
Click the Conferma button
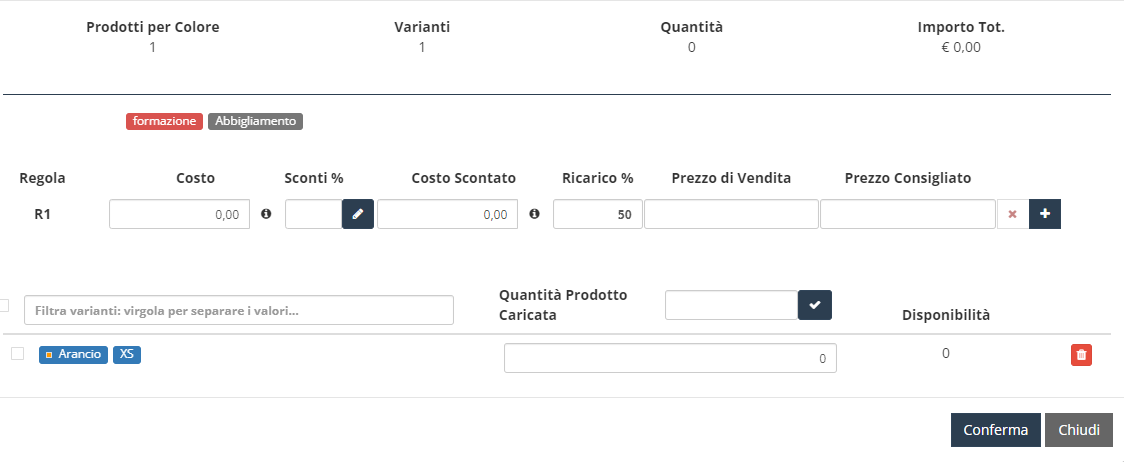(996, 430)
